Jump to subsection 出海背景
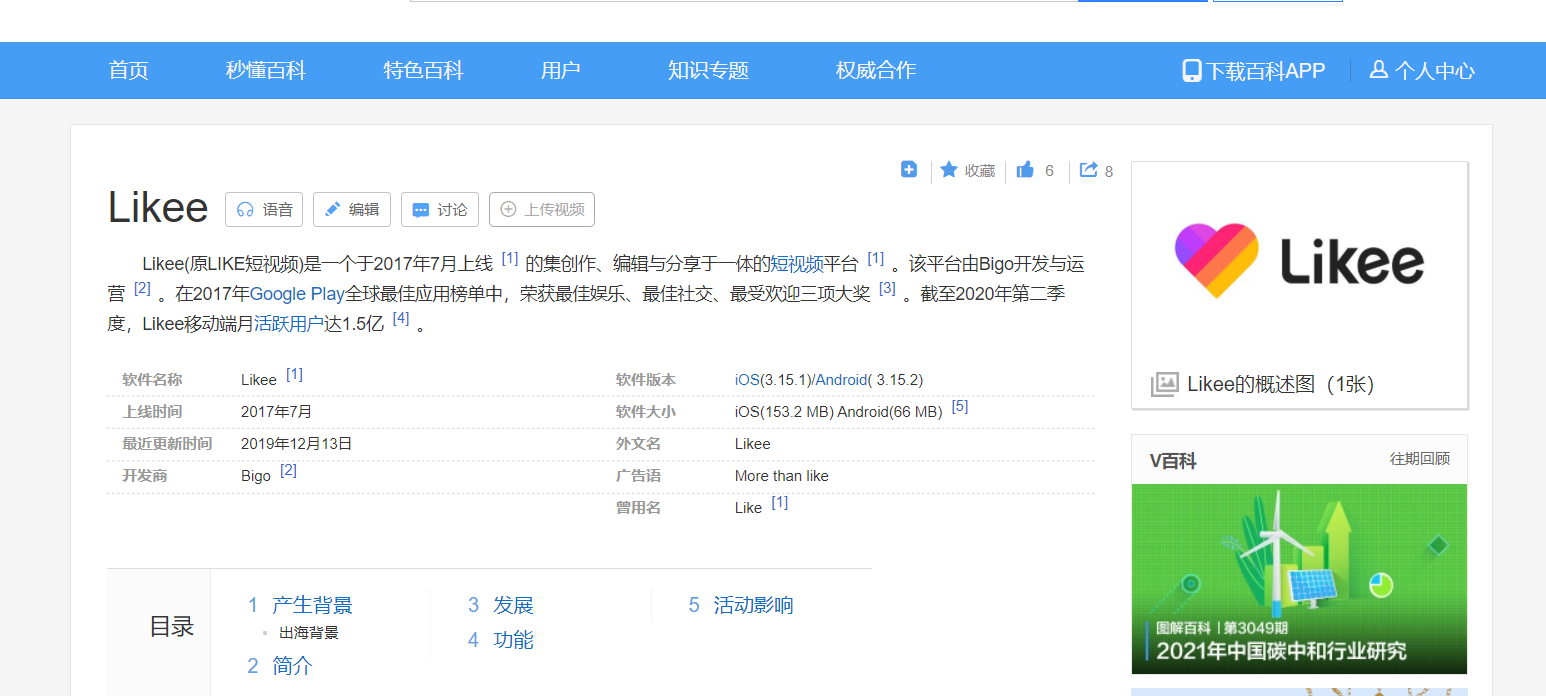The image size is (1546, 696). point(309,633)
